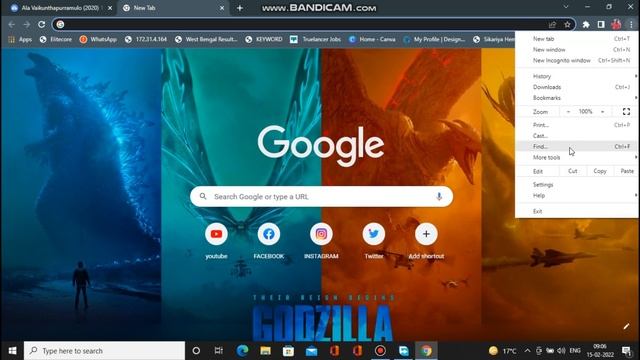The image size is (640, 360).
Task: Click the browser forward arrow
Action: (27, 24)
